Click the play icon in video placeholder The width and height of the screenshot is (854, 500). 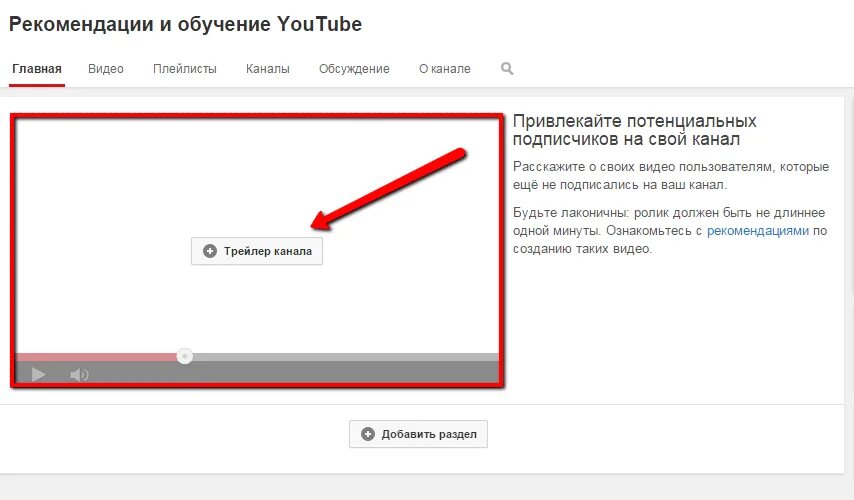tap(38, 375)
